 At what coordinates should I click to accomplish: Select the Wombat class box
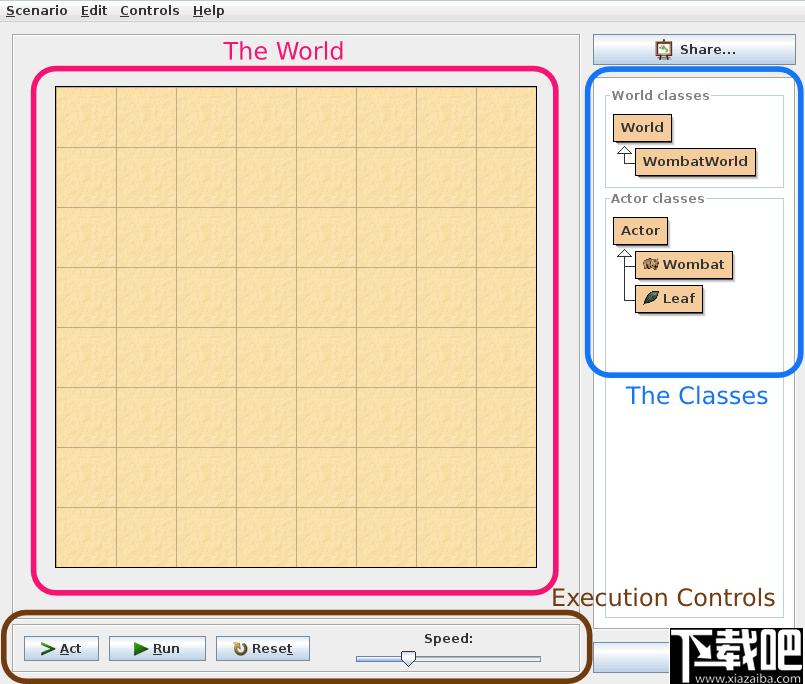684,265
